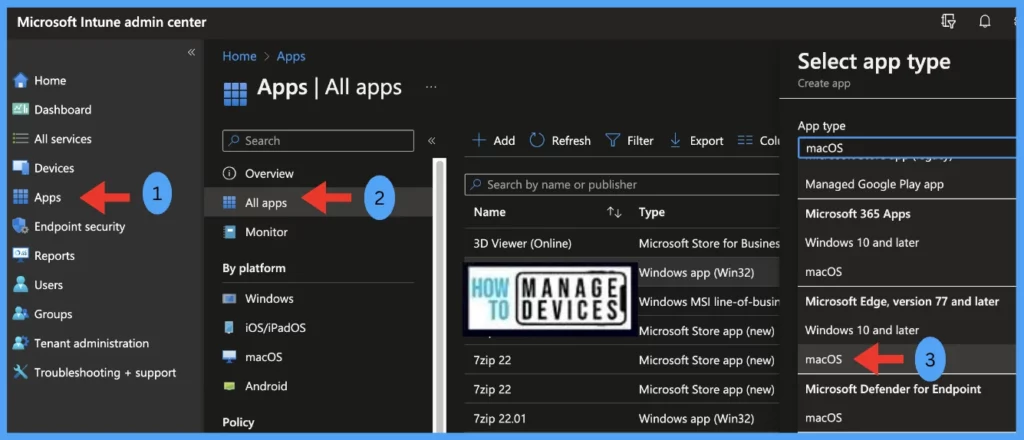1024x440 pixels.
Task: Click the Windows app (Win32) cell for 7zip 22.01
Action: tap(696, 418)
